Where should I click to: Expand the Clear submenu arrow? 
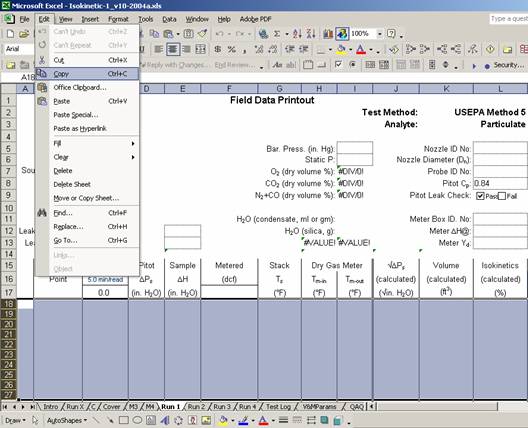pos(133,157)
